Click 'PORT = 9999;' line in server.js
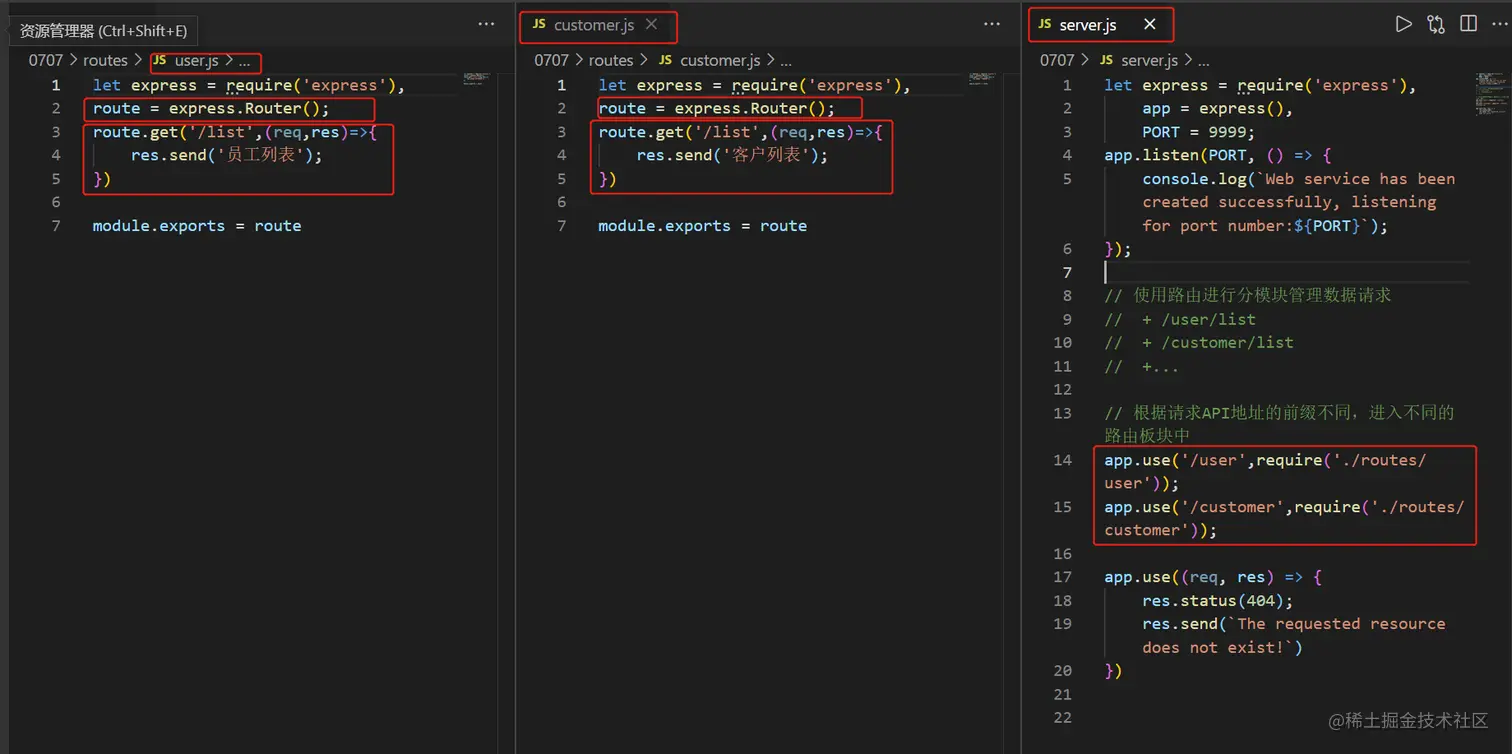Viewport: 1512px width, 754px height. pyautogui.click(x=1198, y=132)
